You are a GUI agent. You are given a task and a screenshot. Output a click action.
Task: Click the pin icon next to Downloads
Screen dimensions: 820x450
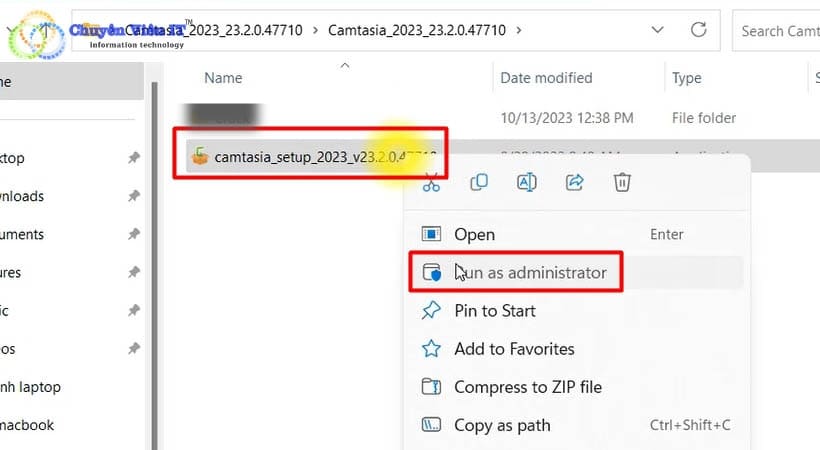pos(134,197)
